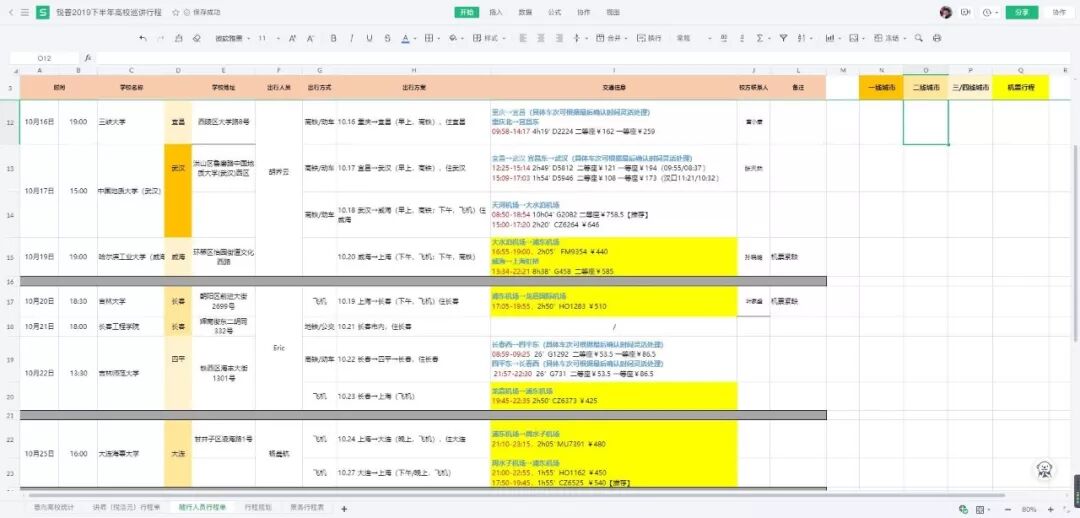Click the search magnifier icon
1080x518 pixels.
click(x=918, y=39)
